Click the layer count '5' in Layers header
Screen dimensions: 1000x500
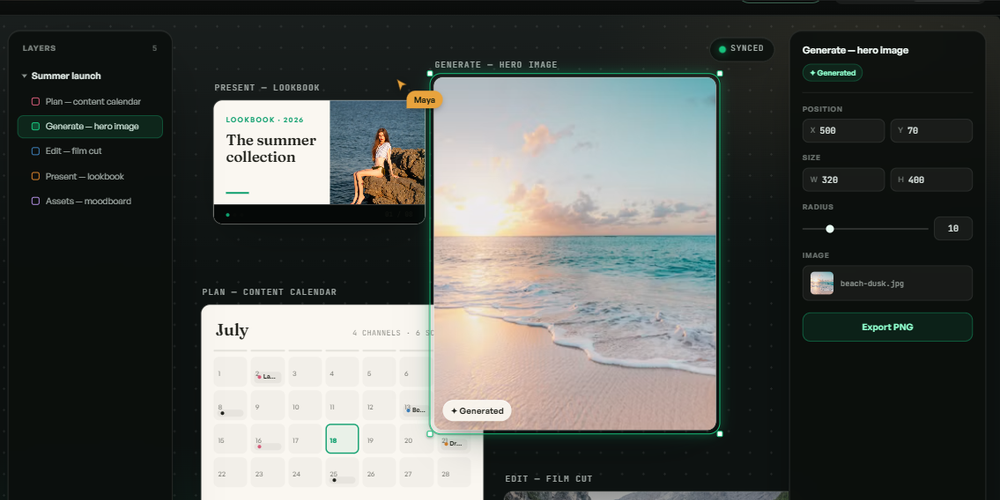tap(154, 48)
